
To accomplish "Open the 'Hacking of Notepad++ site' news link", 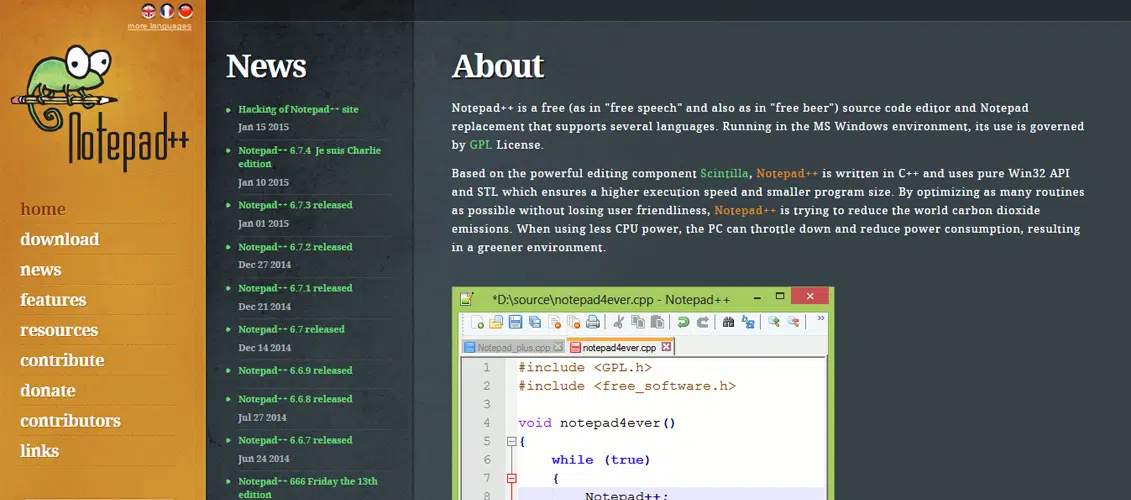I will click(298, 109).
